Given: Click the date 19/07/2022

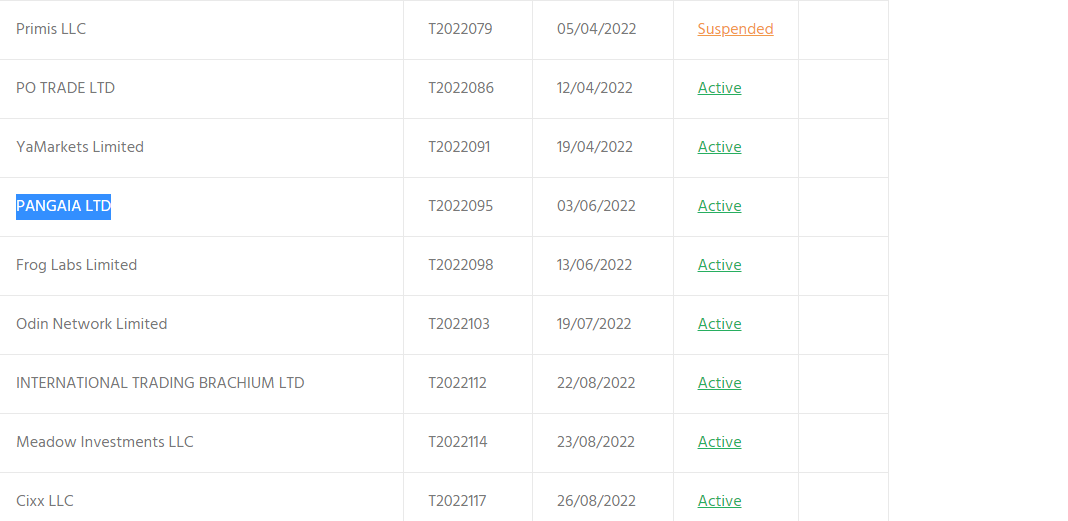Looking at the screenshot, I should tap(594, 324).
